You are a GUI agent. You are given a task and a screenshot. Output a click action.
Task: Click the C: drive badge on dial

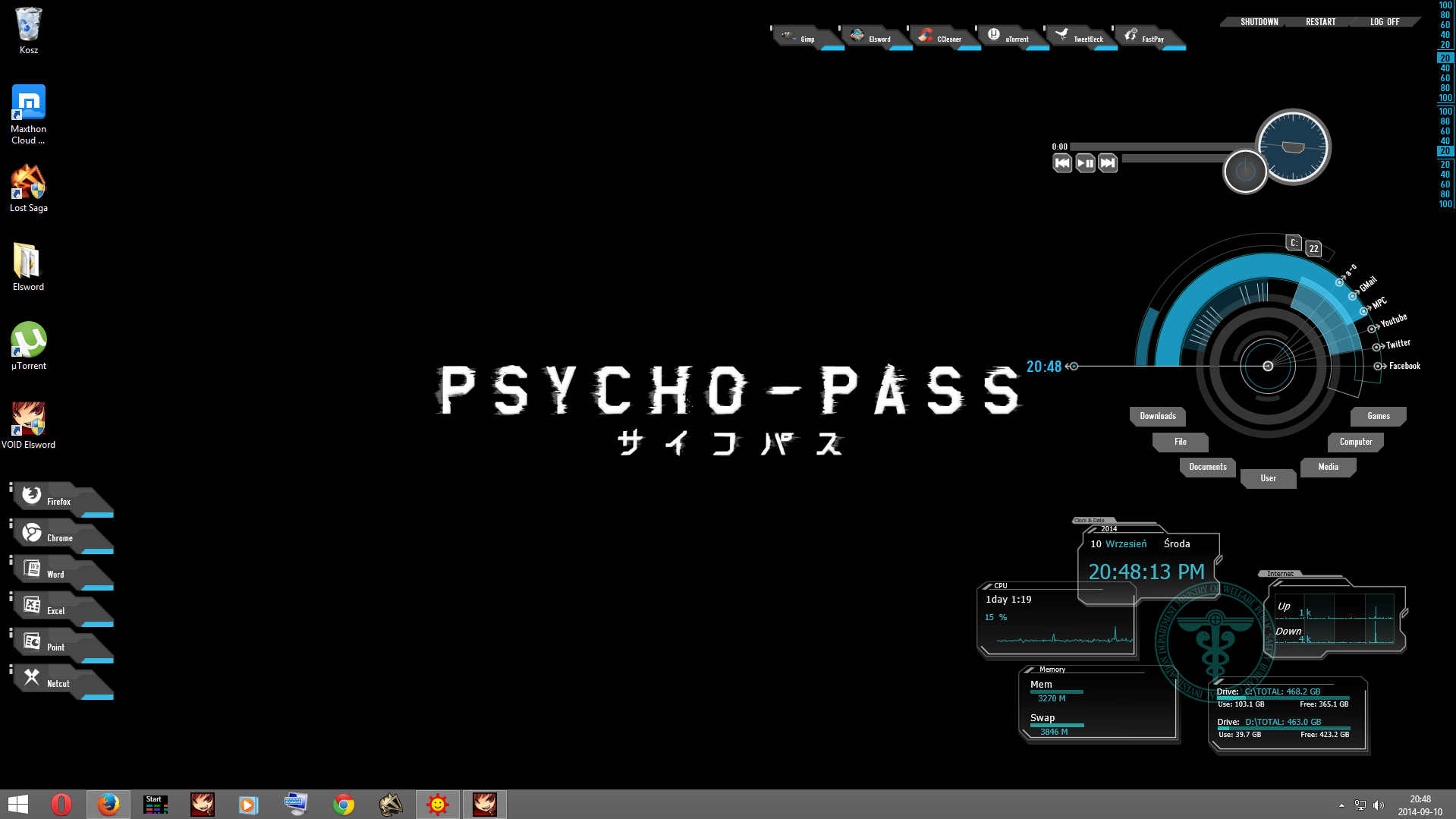coord(1294,243)
